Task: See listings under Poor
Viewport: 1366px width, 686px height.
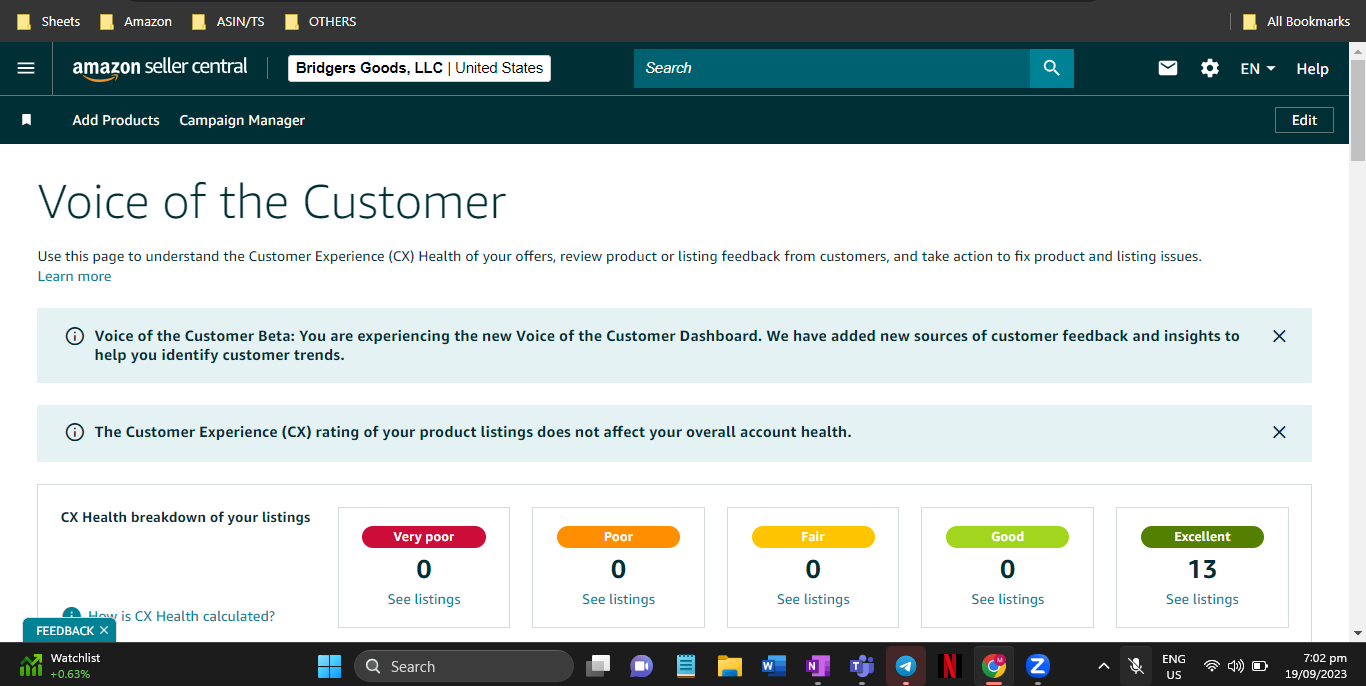Action: [x=618, y=599]
